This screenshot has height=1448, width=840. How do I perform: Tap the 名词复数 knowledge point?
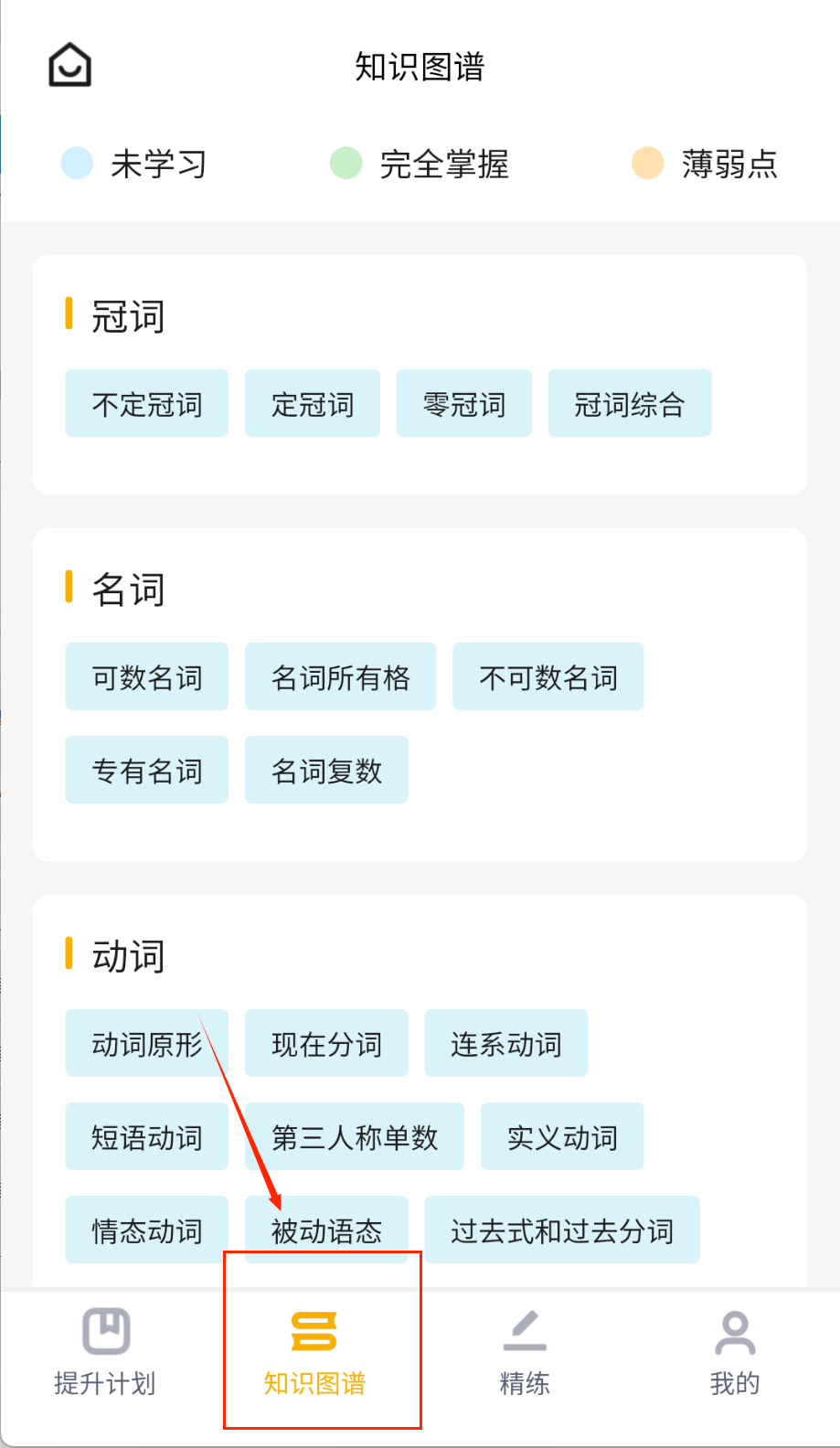tap(326, 770)
